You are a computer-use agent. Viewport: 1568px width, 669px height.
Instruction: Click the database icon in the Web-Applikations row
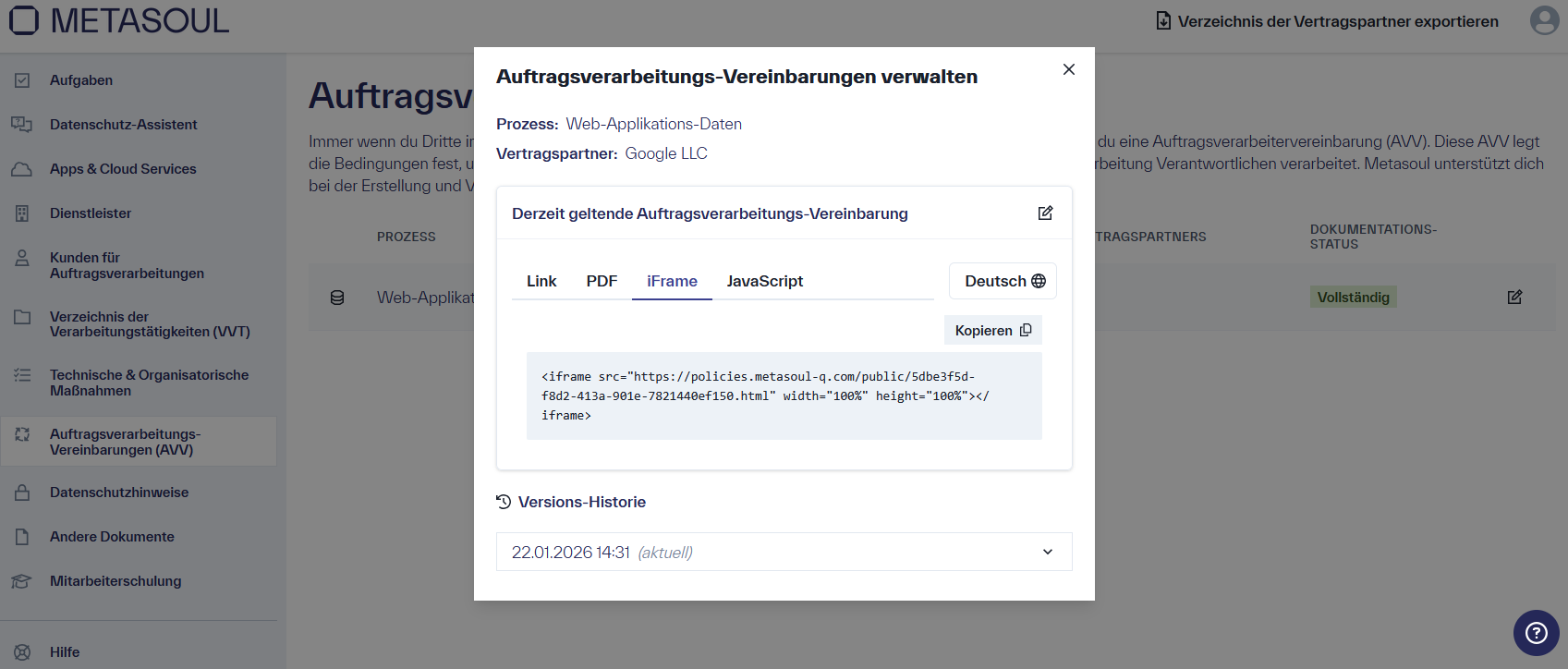[x=337, y=298]
